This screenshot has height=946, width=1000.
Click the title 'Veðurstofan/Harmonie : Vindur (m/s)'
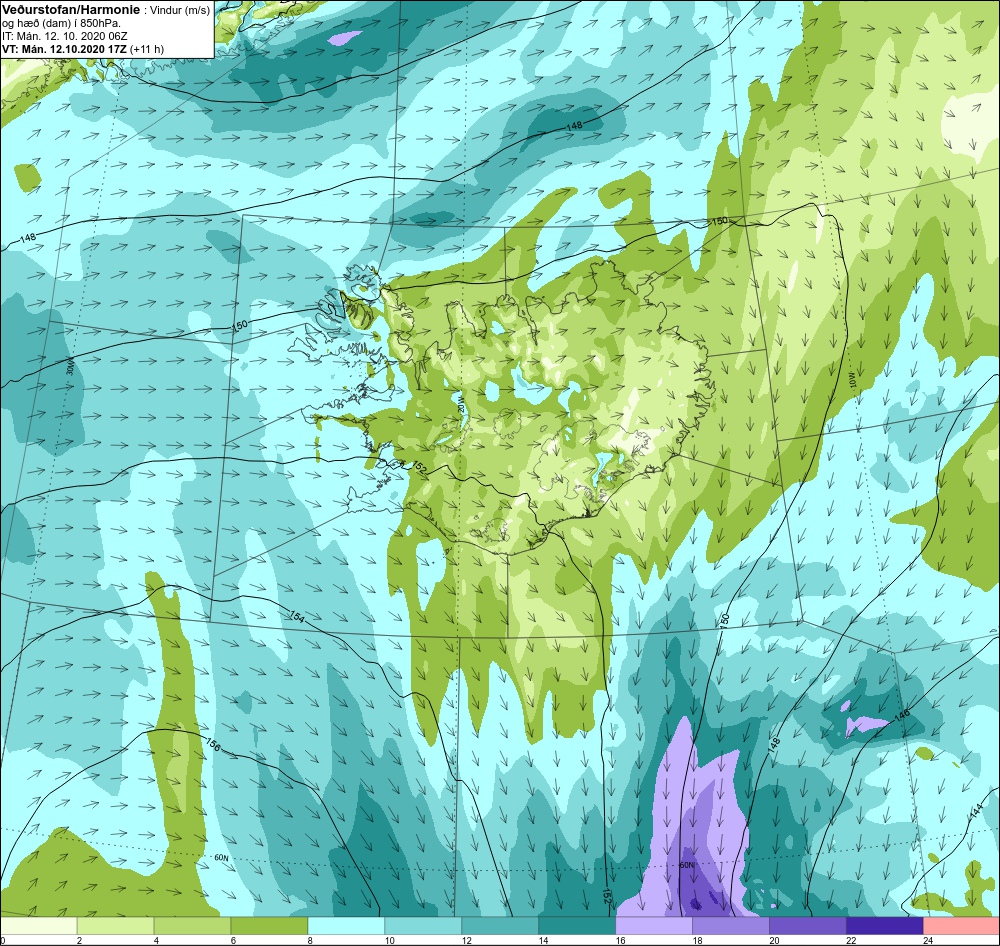106,11
